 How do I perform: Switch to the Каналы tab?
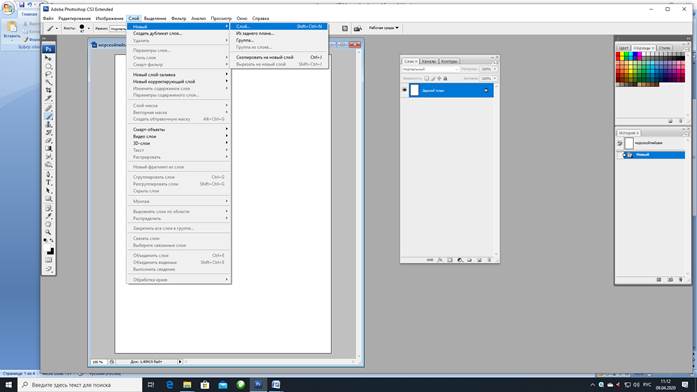[x=429, y=61]
